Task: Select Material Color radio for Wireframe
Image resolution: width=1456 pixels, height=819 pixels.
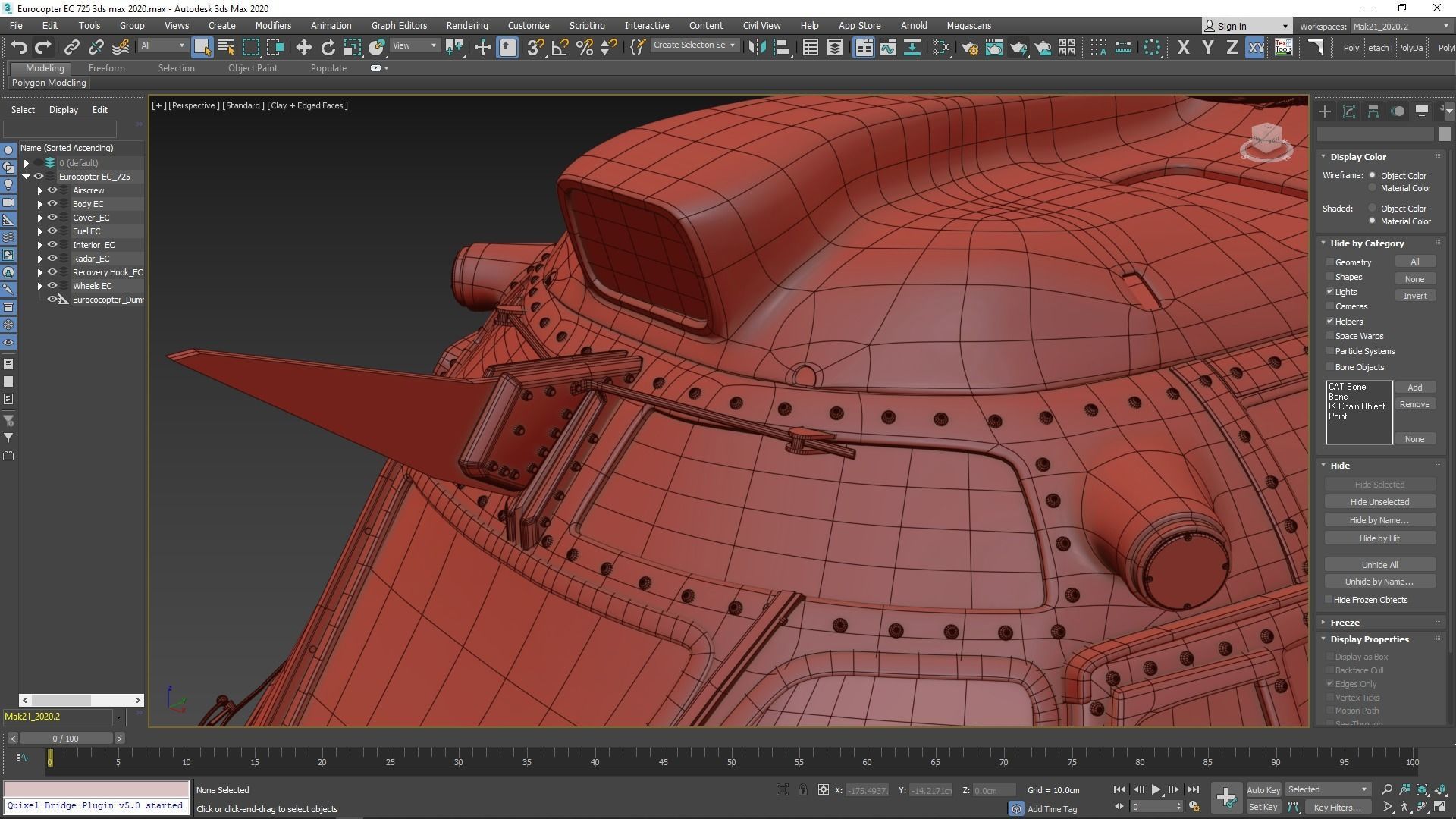Action: [x=1372, y=188]
